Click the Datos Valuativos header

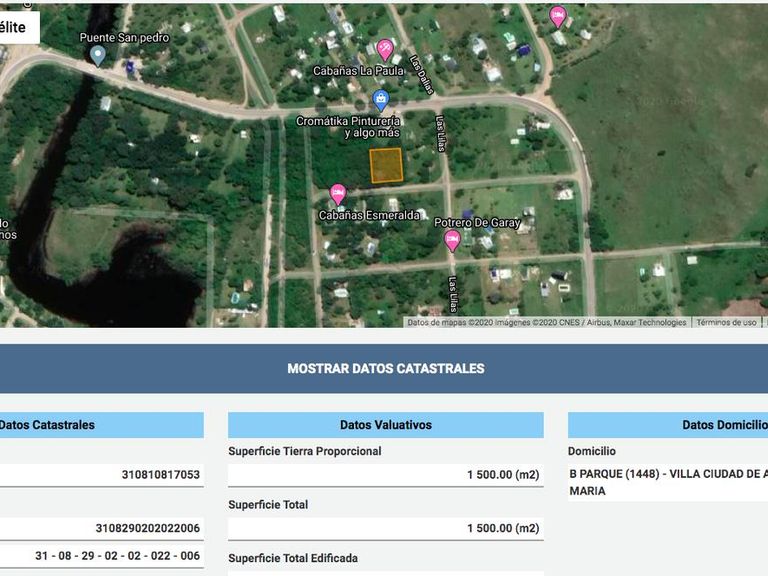coord(386,425)
